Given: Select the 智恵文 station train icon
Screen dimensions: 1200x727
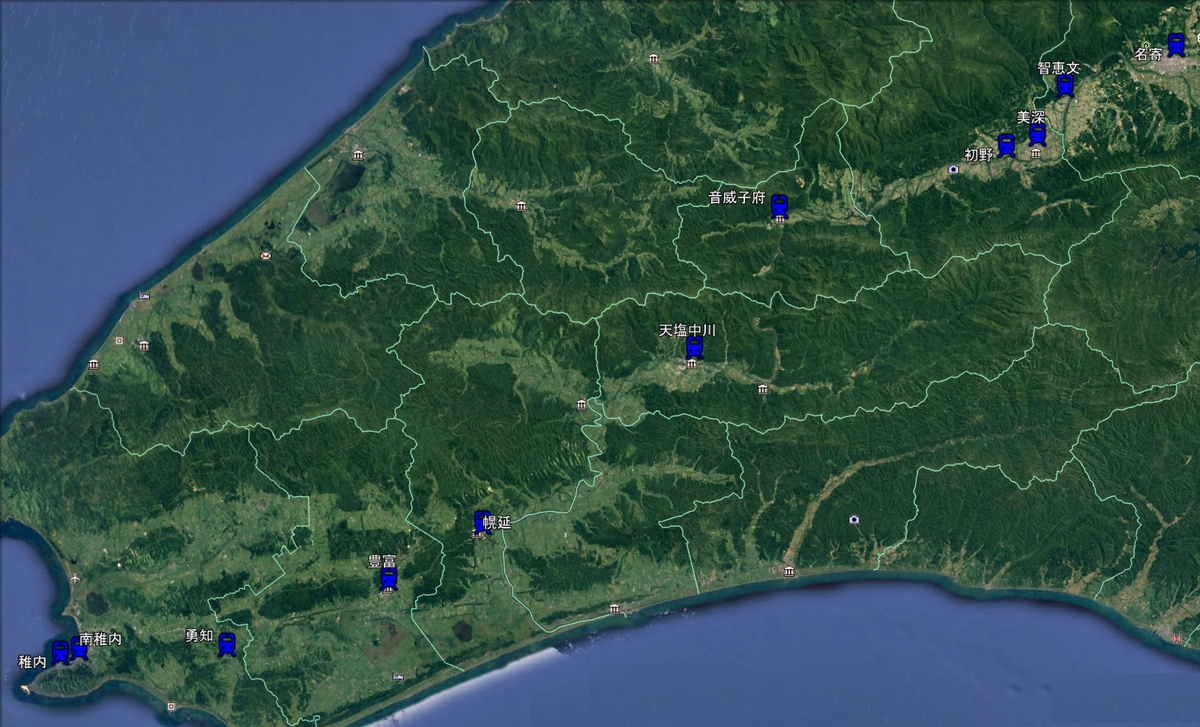Looking at the screenshot, I should (1066, 85).
